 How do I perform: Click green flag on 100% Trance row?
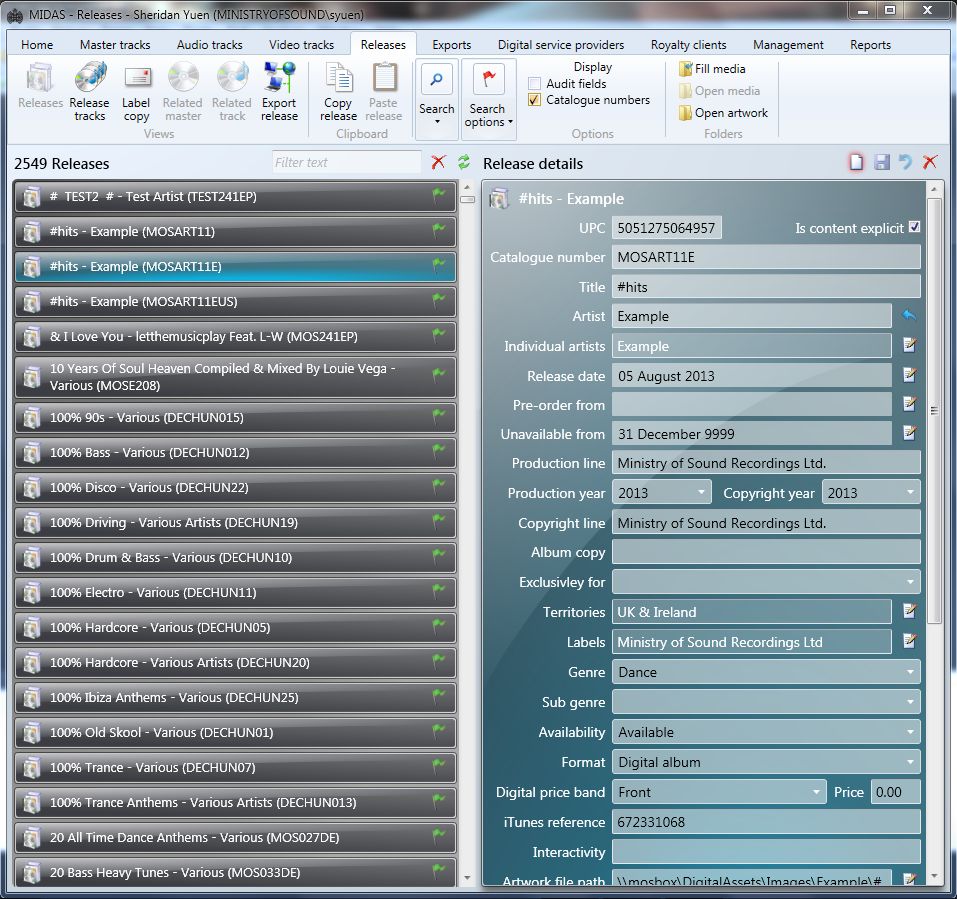(438, 765)
